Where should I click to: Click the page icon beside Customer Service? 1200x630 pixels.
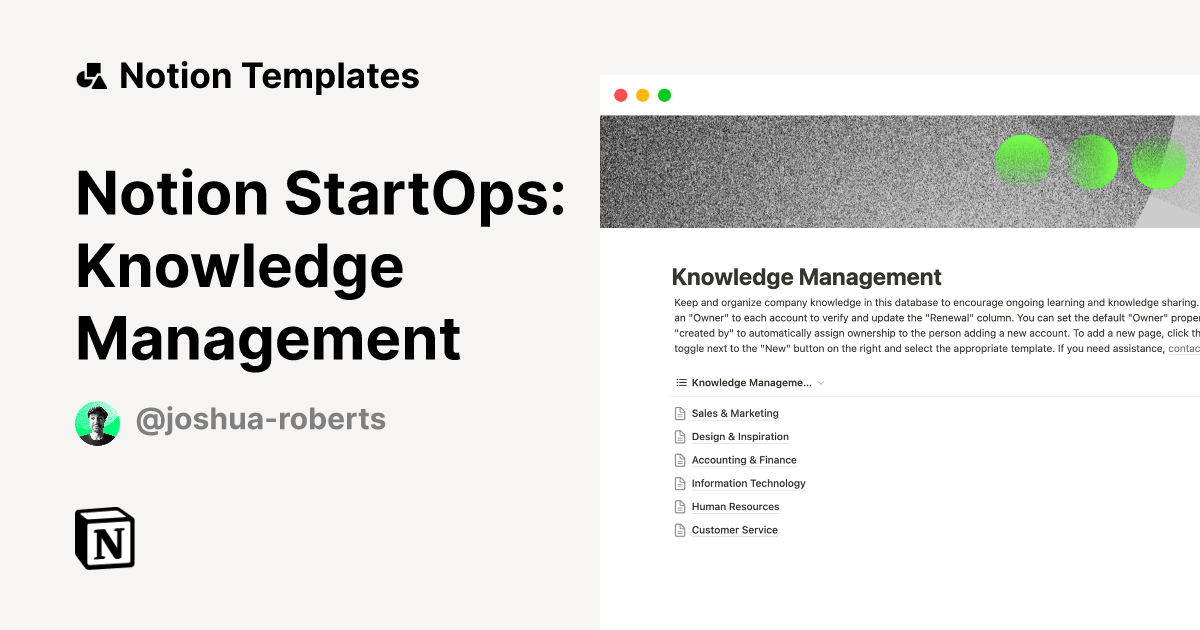pos(680,531)
